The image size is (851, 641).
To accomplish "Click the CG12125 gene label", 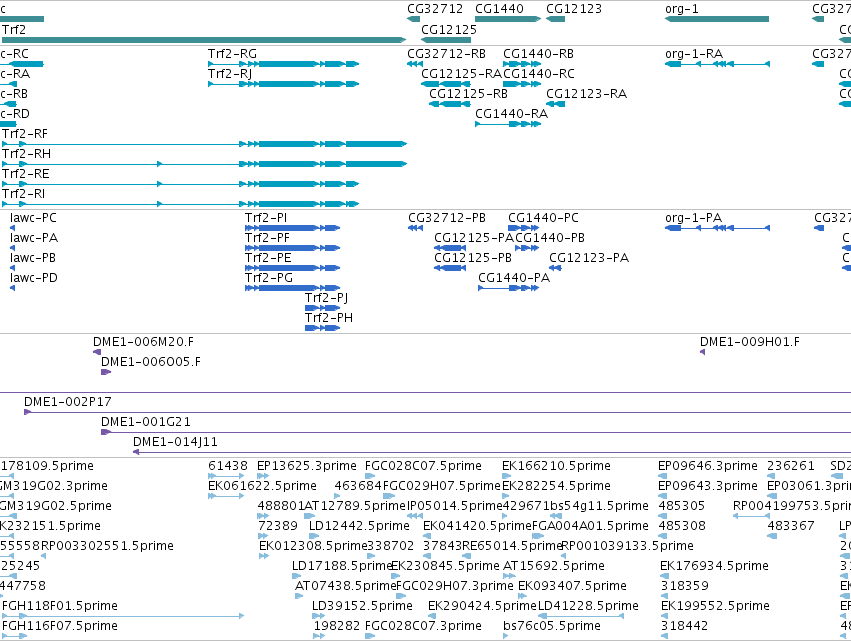I will [x=449, y=30].
